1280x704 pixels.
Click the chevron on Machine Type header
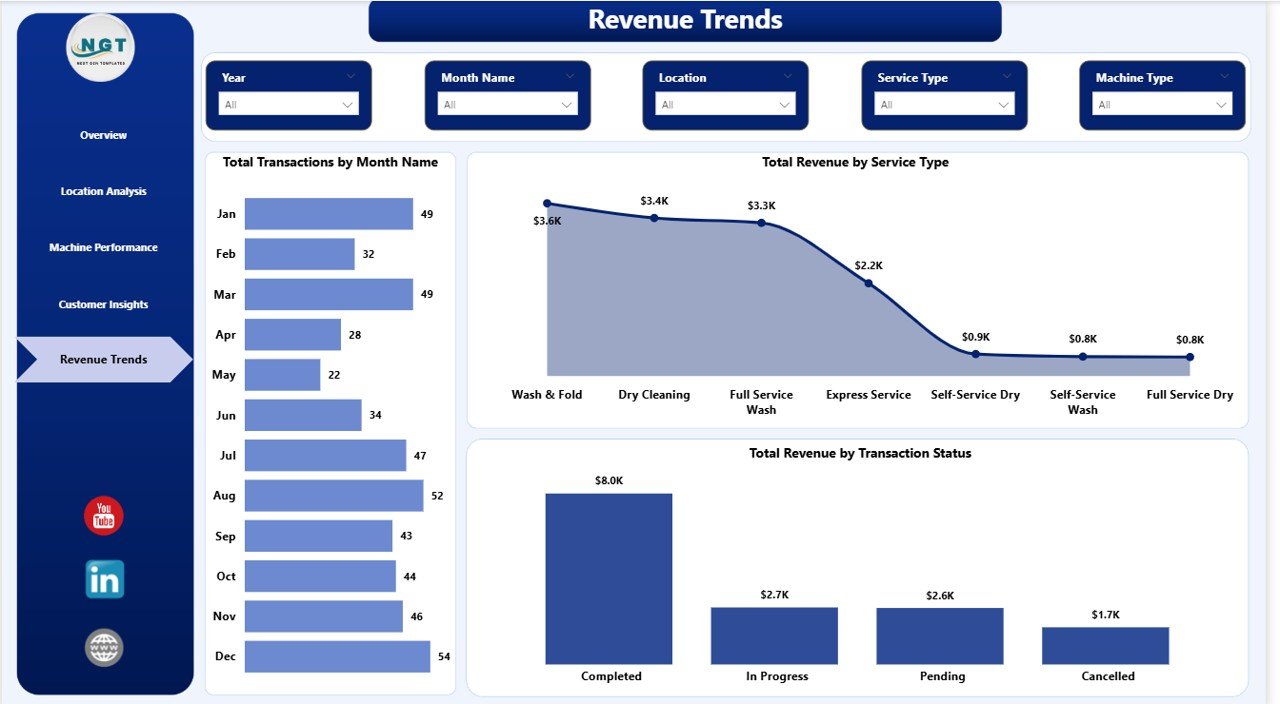pos(1222,77)
